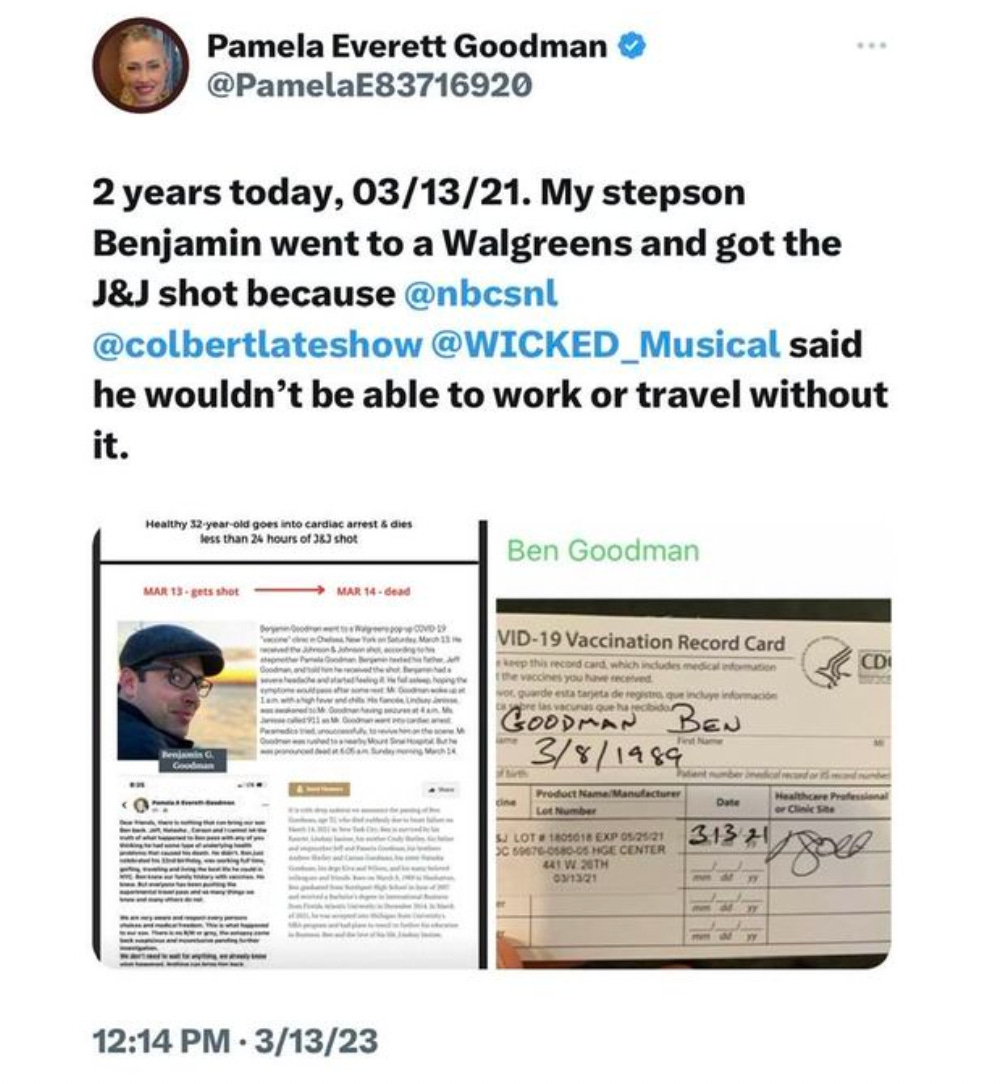The image size is (1004, 1084).
Task: Click the 12:14 PM 3/13/23 timestamp
Action: [235, 1041]
